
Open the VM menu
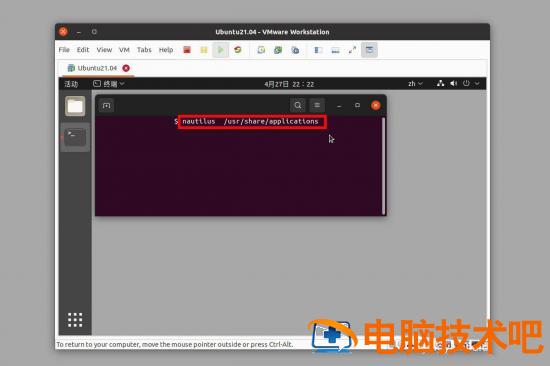click(124, 50)
